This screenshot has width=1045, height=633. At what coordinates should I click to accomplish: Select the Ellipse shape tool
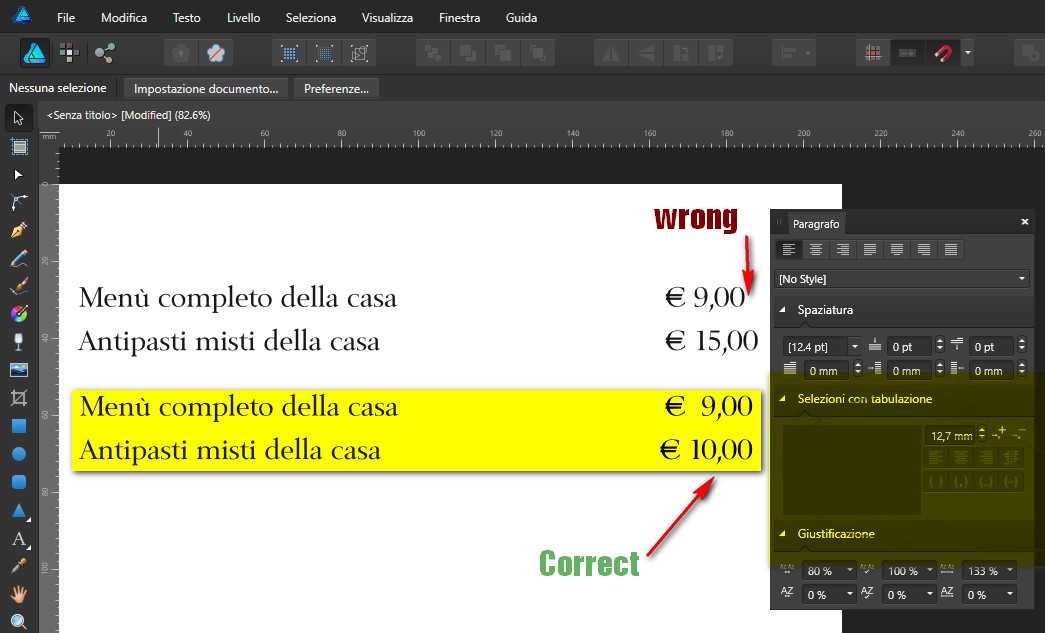coord(19,454)
